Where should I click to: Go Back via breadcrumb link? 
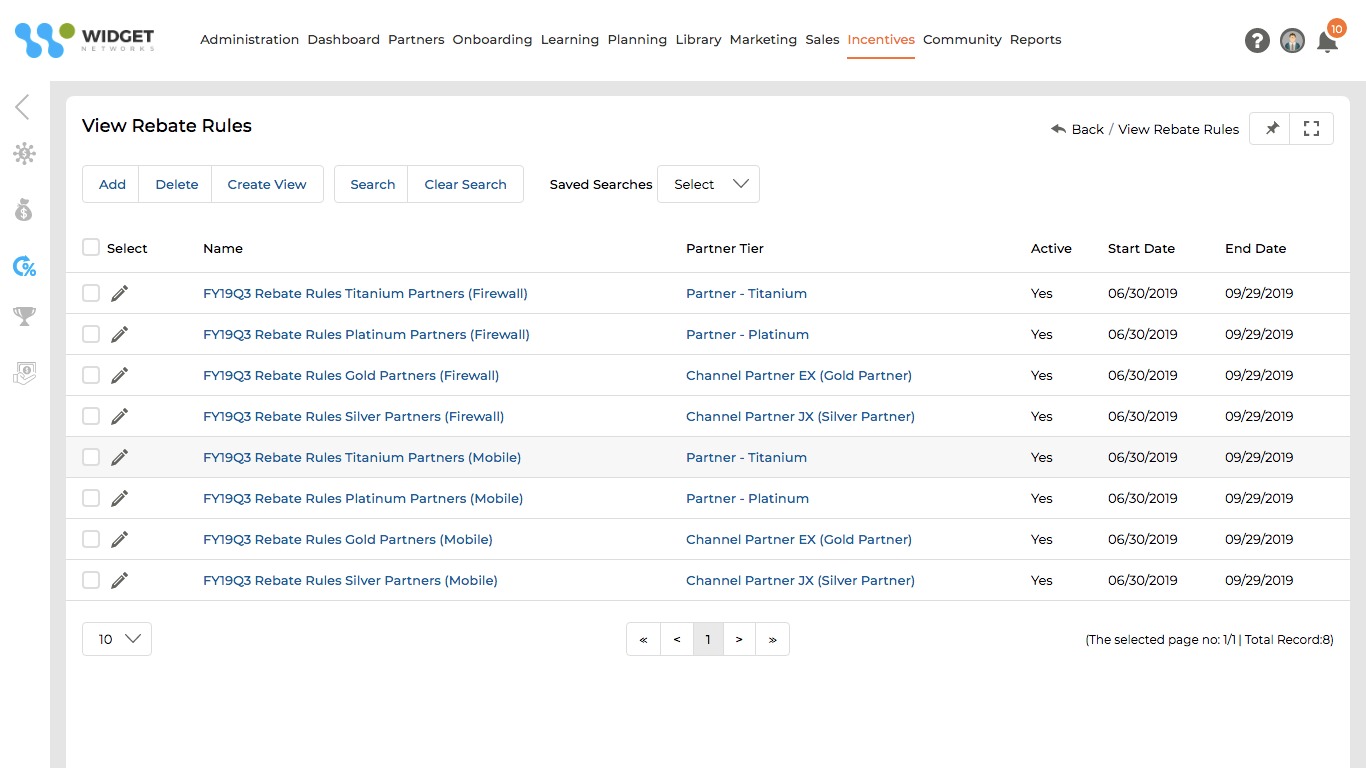1077,129
